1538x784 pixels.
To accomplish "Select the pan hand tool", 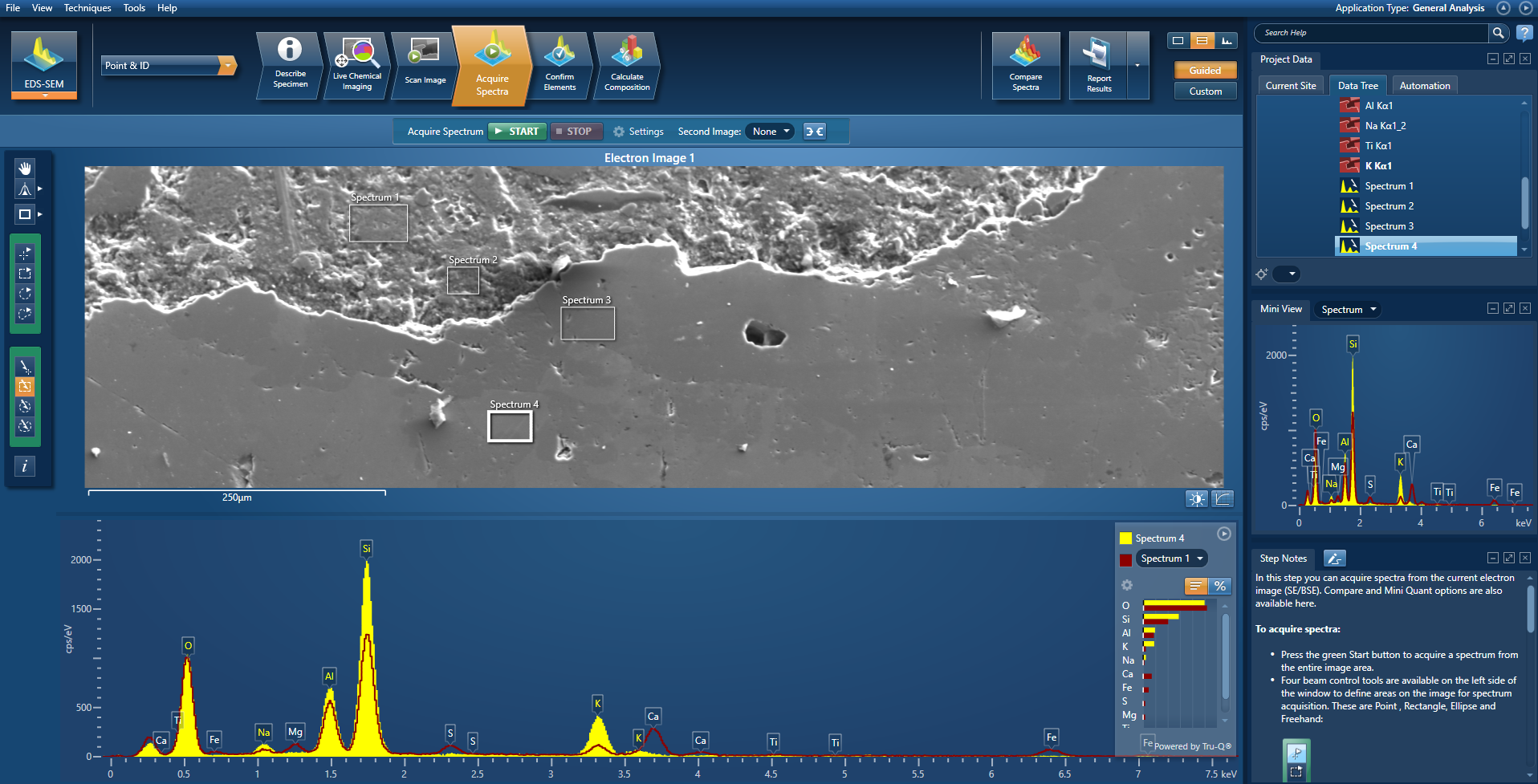I will (25, 168).
